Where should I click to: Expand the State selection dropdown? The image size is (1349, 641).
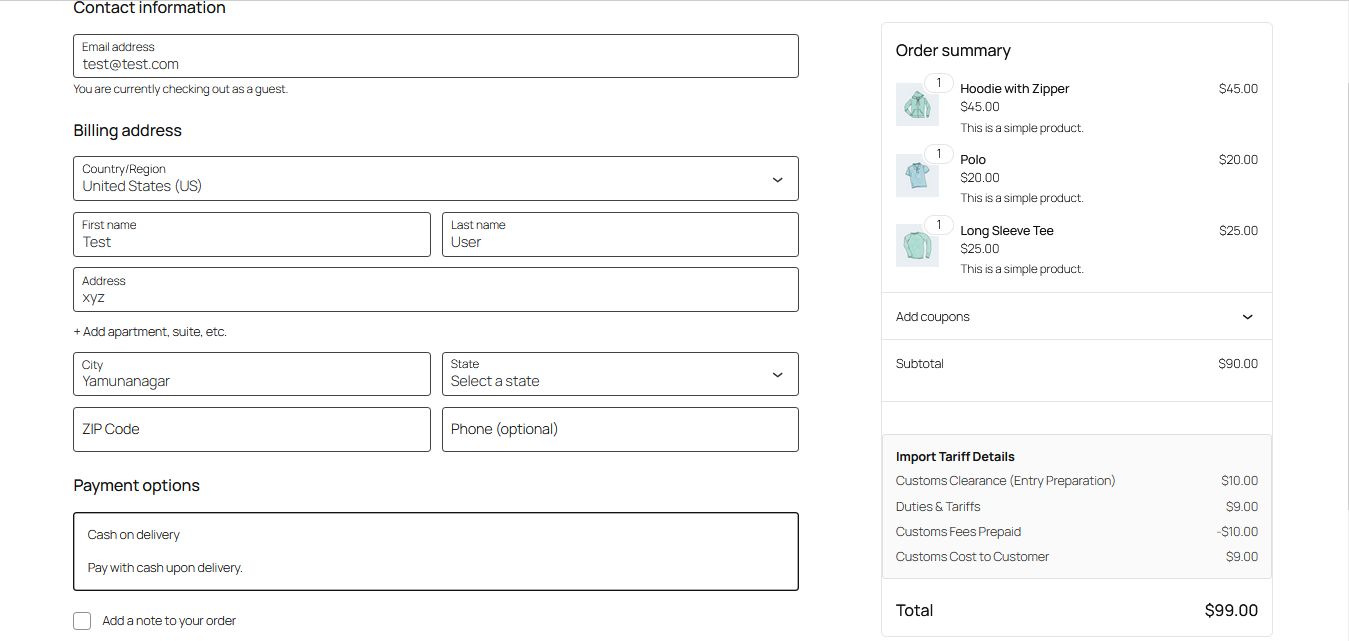tap(619, 374)
